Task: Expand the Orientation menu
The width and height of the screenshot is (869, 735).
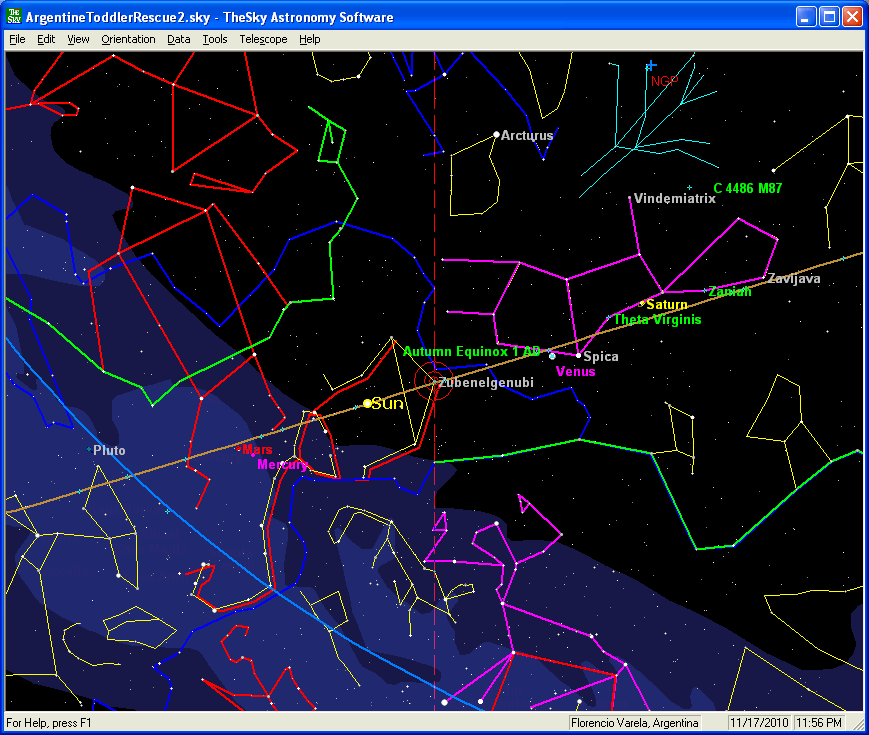Action: tap(128, 39)
